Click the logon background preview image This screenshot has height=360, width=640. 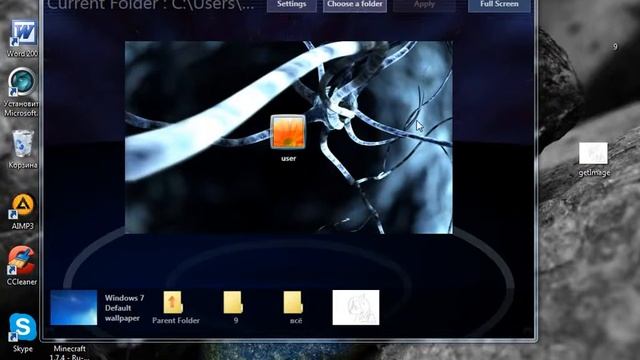[289, 137]
